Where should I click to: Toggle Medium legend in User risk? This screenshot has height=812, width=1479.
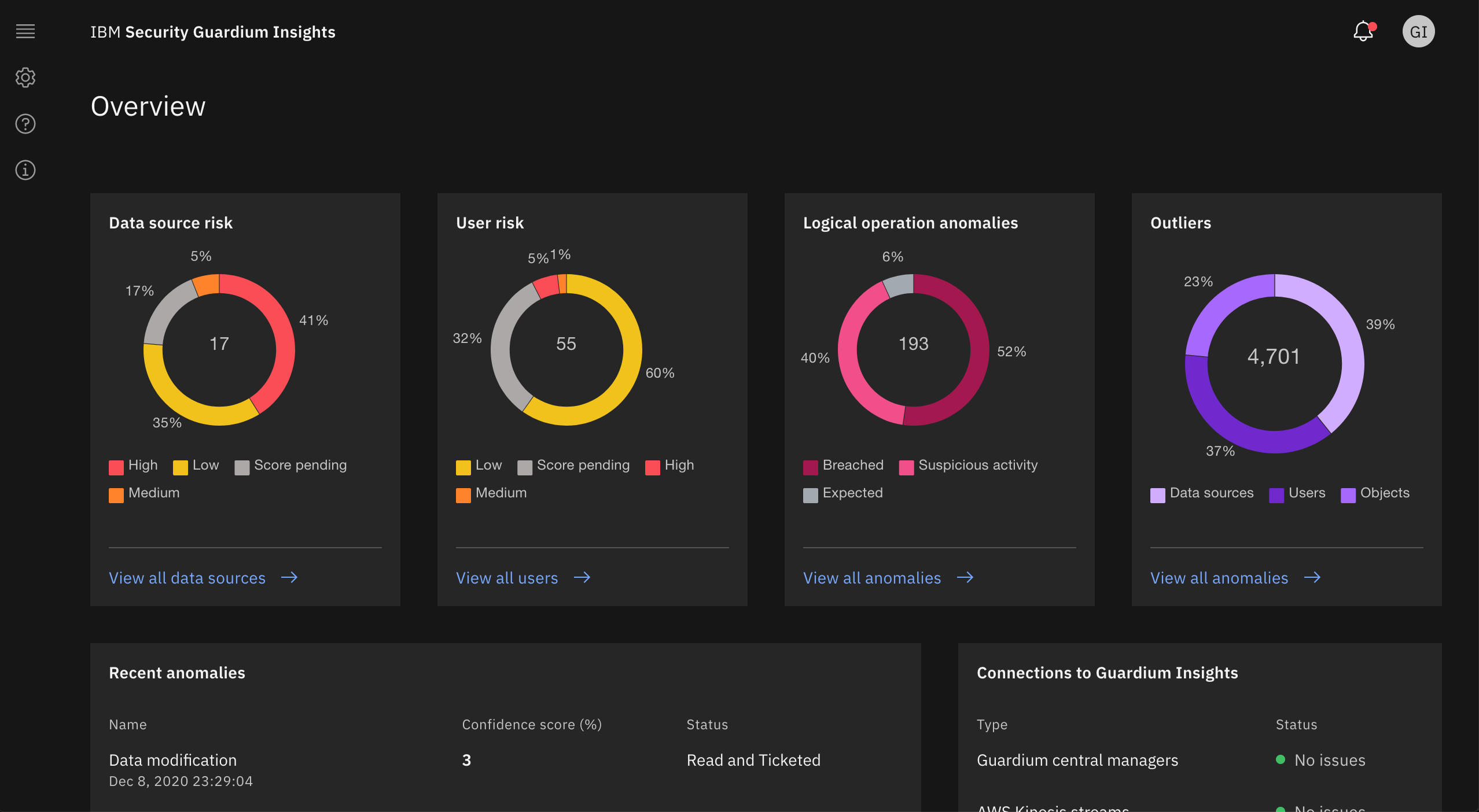[x=491, y=493]
